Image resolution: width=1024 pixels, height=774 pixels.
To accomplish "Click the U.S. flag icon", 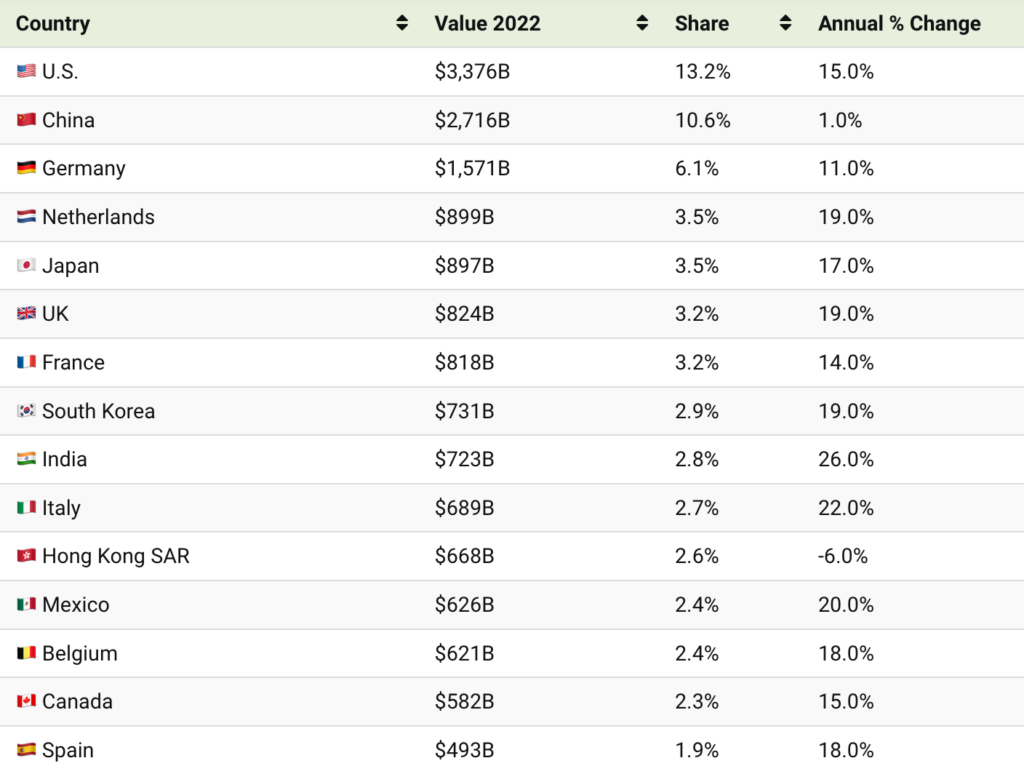I will coord(26,72).
